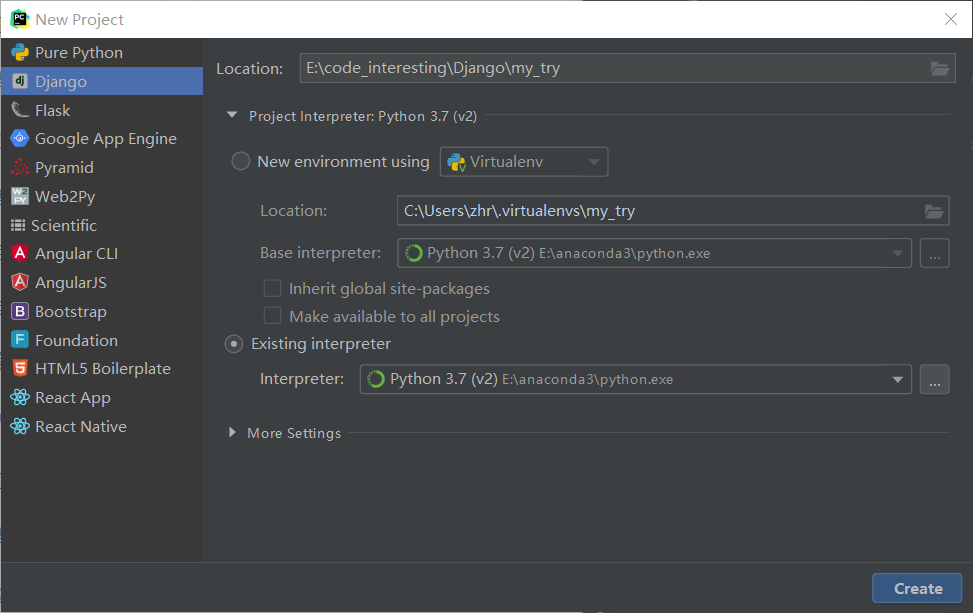Choose Scientific project type
Viewport: 973px width, 613px height.
[102, 225]
